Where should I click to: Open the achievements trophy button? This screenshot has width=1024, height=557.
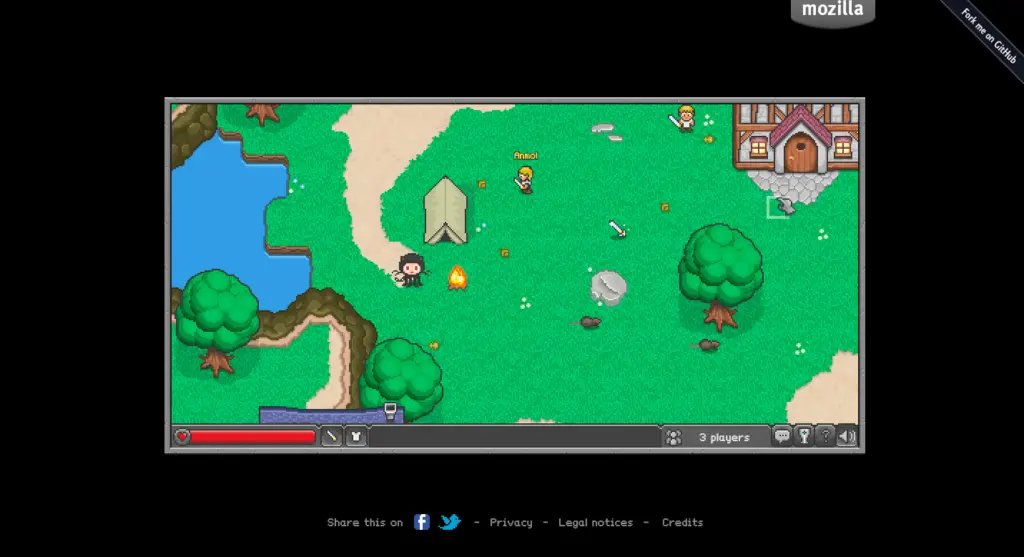point(803,437)
